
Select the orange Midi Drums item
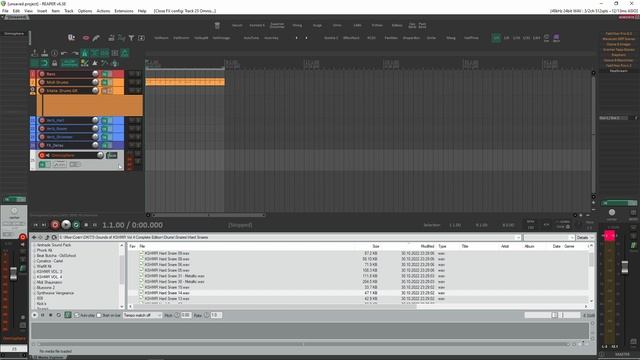click(185, 82)
